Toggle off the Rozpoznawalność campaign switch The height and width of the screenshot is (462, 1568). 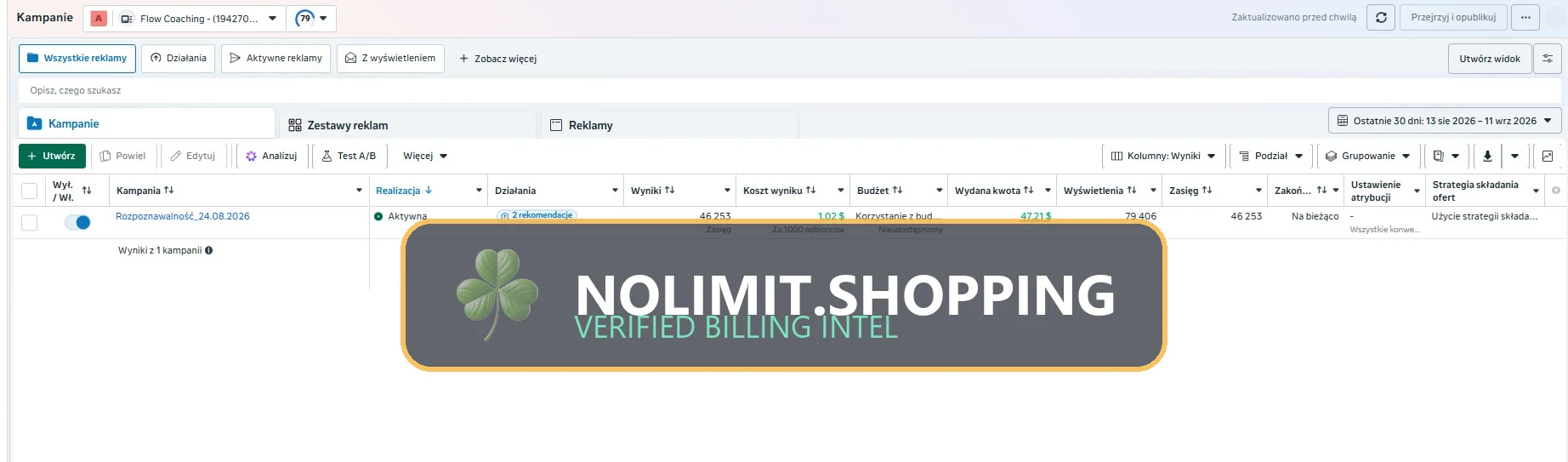77,222
